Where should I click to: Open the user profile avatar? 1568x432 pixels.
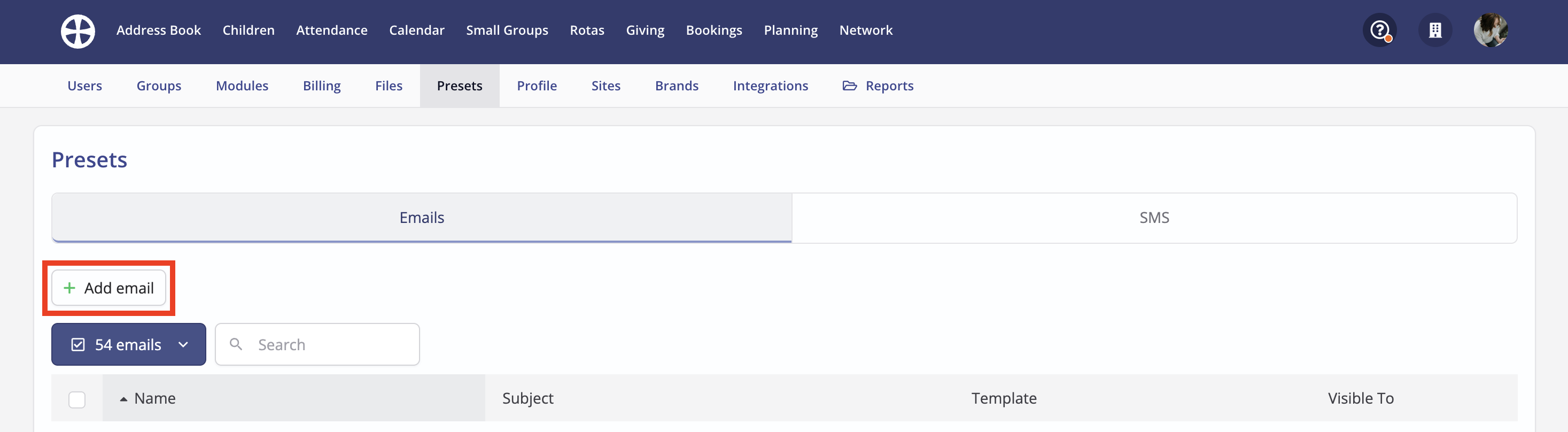pos(1491,30)
